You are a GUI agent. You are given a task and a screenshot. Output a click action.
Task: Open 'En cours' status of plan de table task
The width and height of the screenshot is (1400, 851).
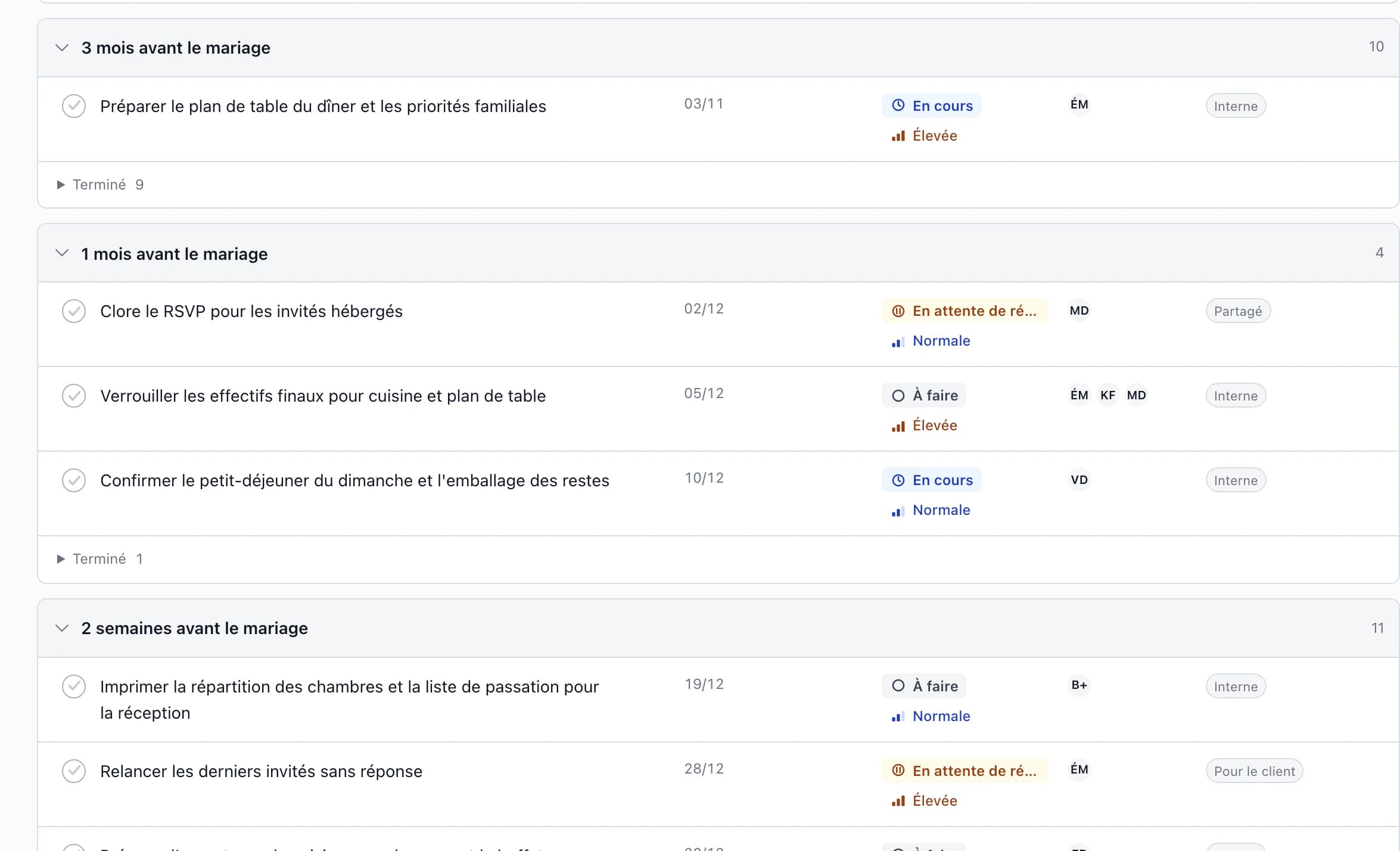pyautogui.click(x=932, y=105)
